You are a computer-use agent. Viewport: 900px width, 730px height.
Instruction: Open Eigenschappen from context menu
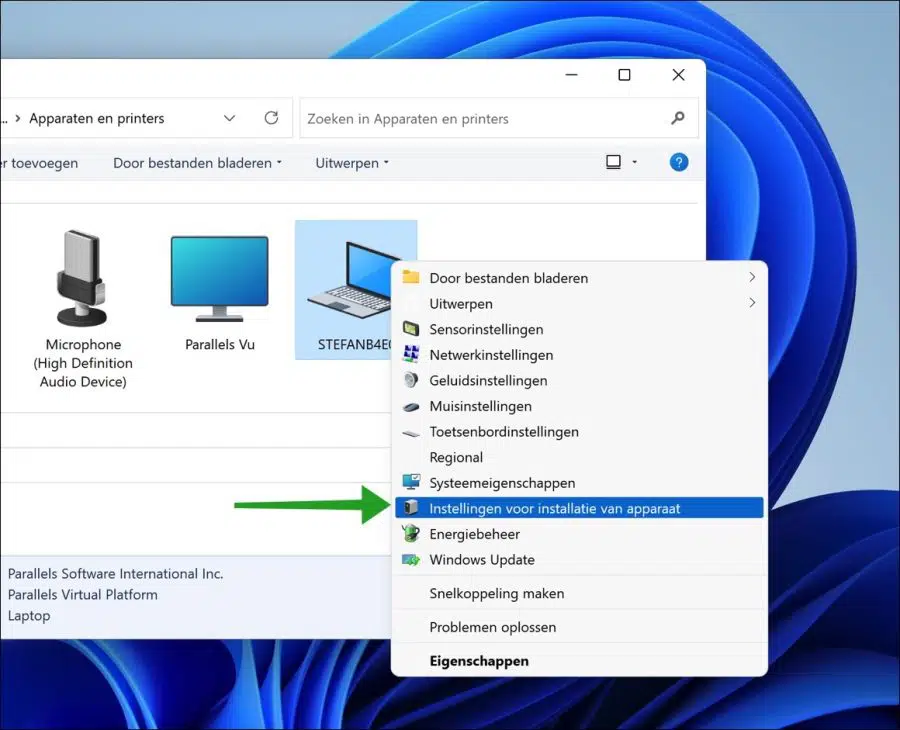(x=579, y=661)
